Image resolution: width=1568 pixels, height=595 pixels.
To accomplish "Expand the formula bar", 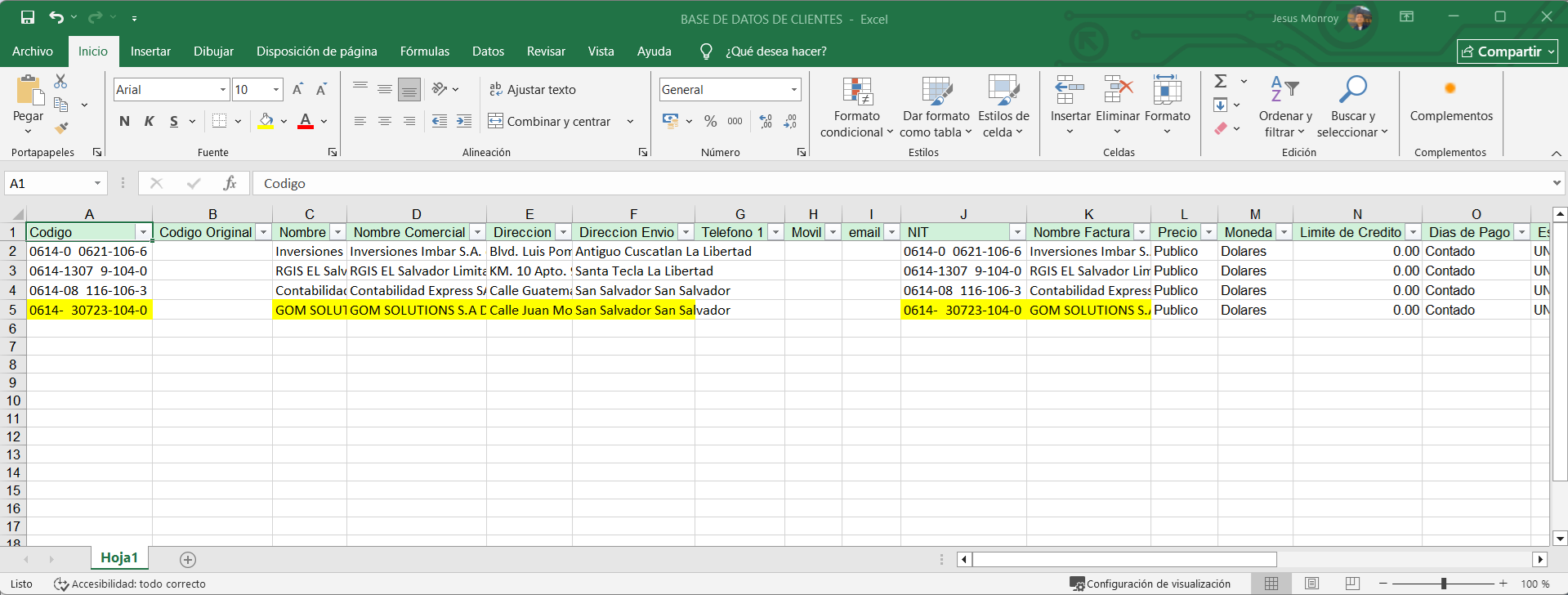I will coord(1557,183).
